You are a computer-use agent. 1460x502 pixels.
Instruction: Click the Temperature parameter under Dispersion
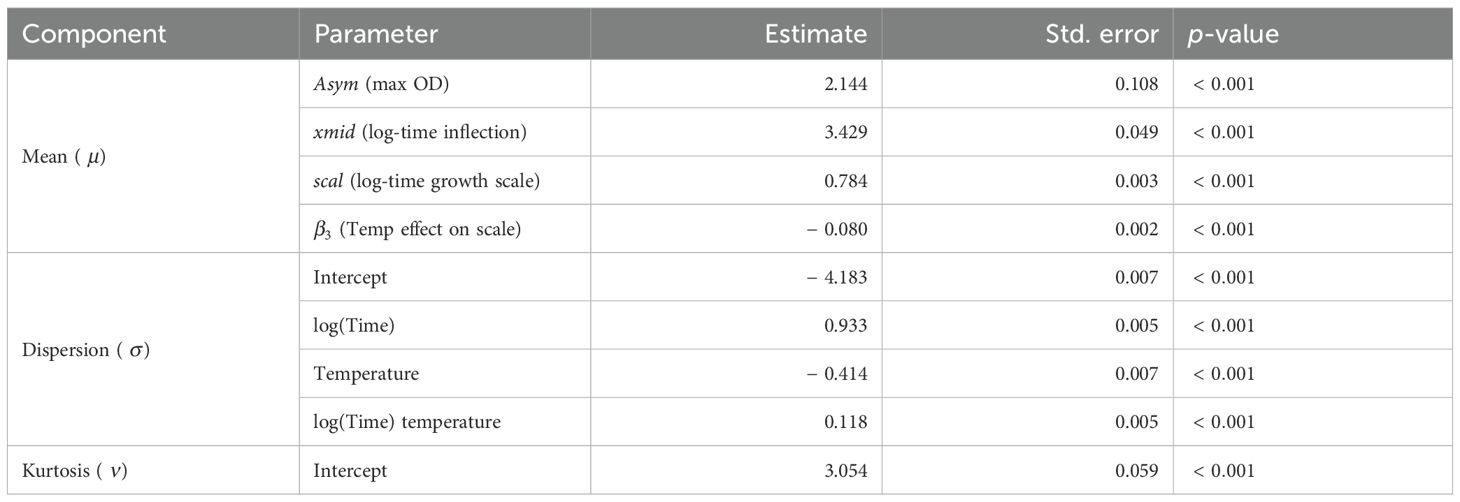coord(366,373)
